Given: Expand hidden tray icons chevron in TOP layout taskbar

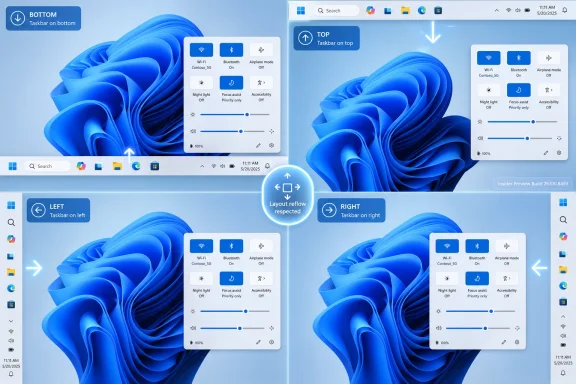Looking at the screenshot, I should pos(497,10).
